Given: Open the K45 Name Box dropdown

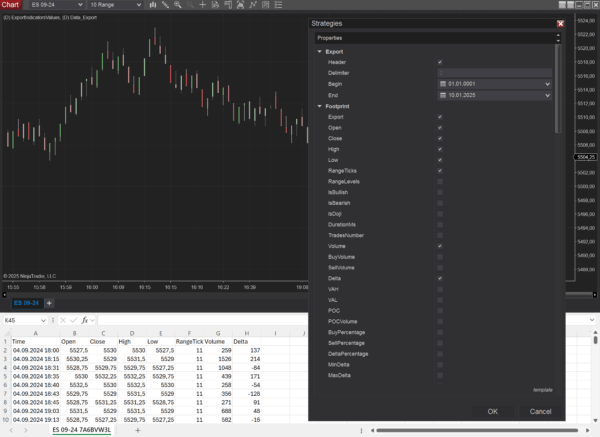Looking at the screenshot, I should 43,320.
